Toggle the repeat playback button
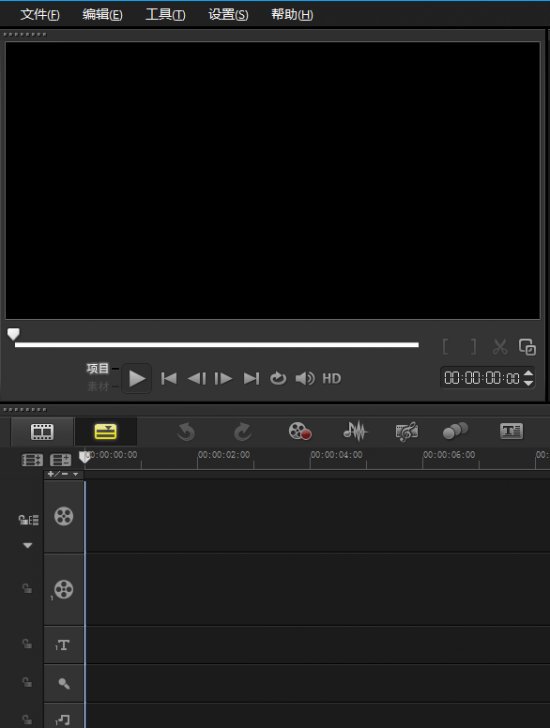Image resolution: width=550 pixels, height=728 pixels. coord(278,378)
